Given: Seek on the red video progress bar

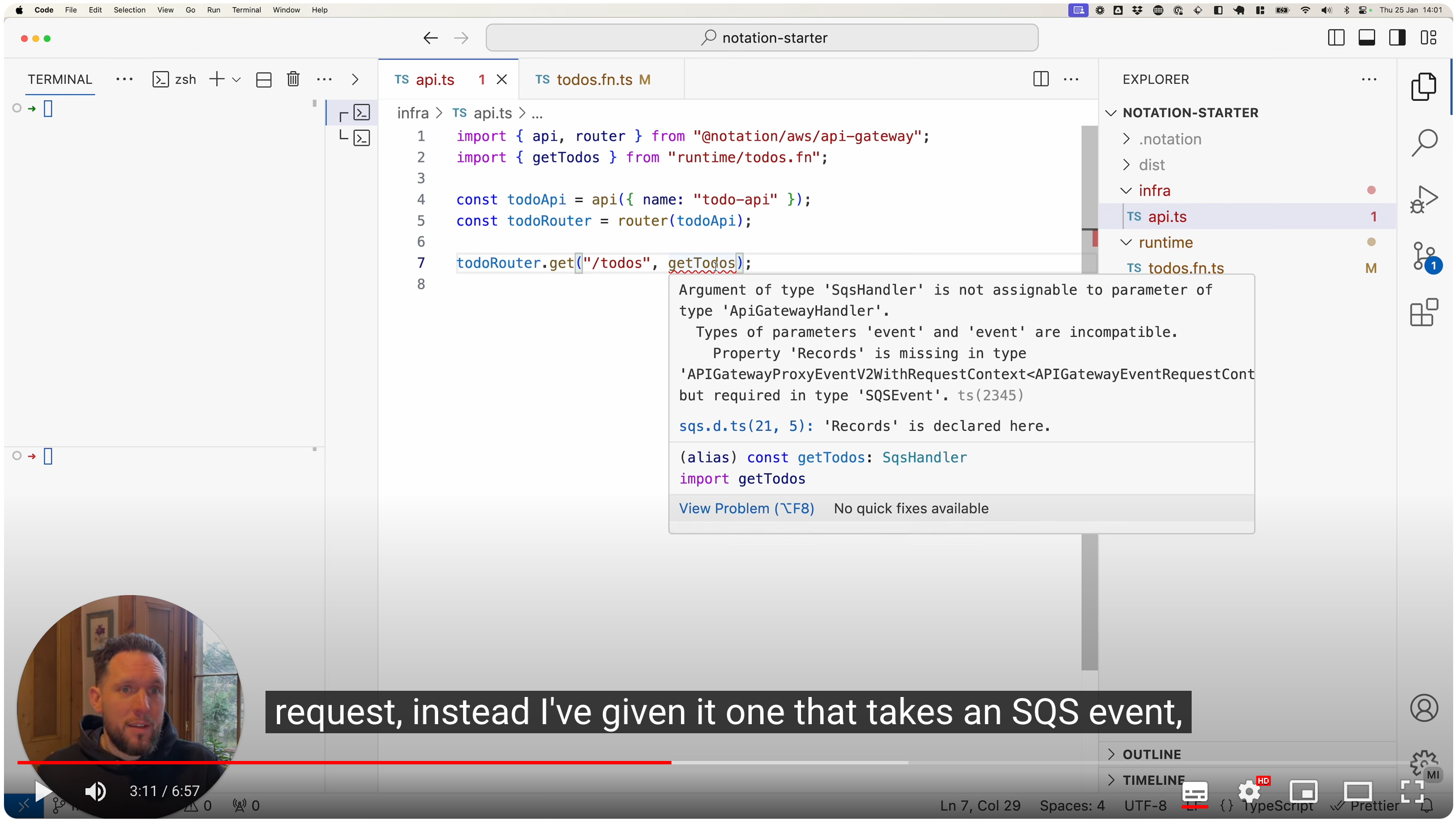Looking at the screenshot, I should coord(396,763).
